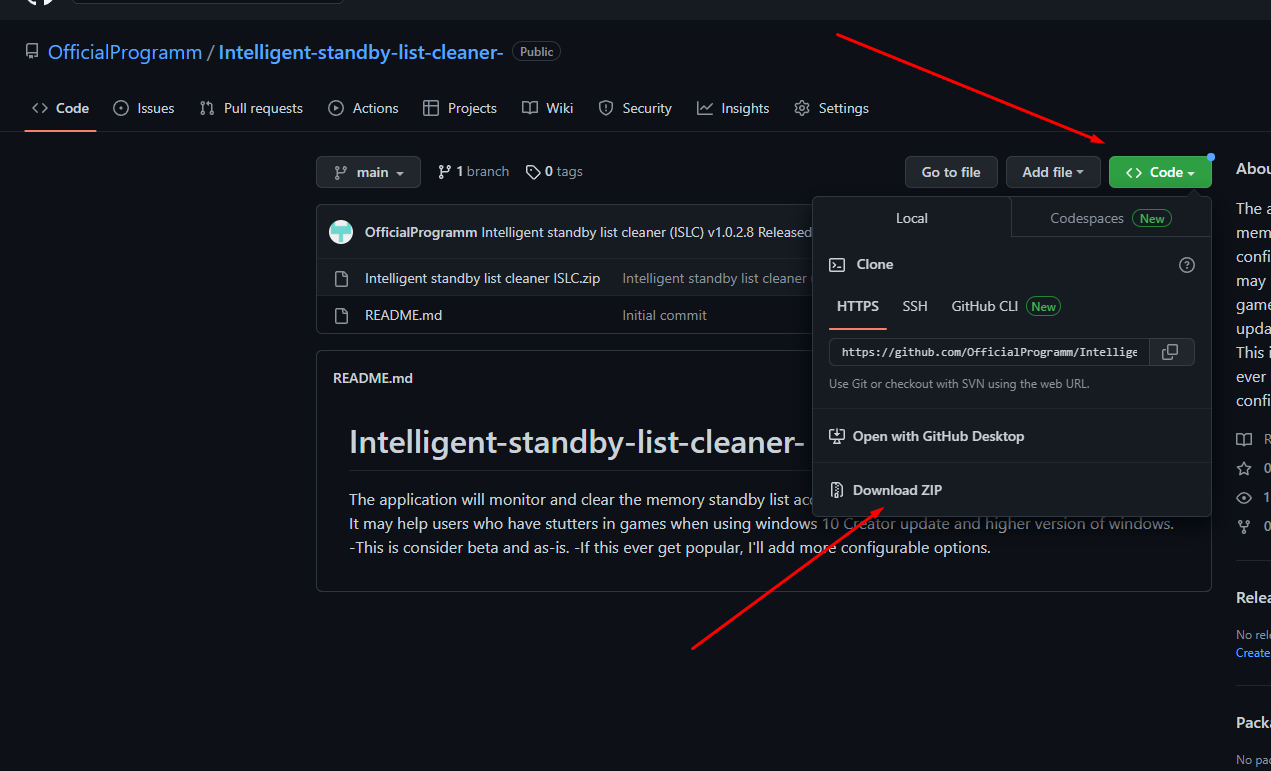Click the file icon next to ISLC.zip
1271x771 pixels.
coord(342,278)
